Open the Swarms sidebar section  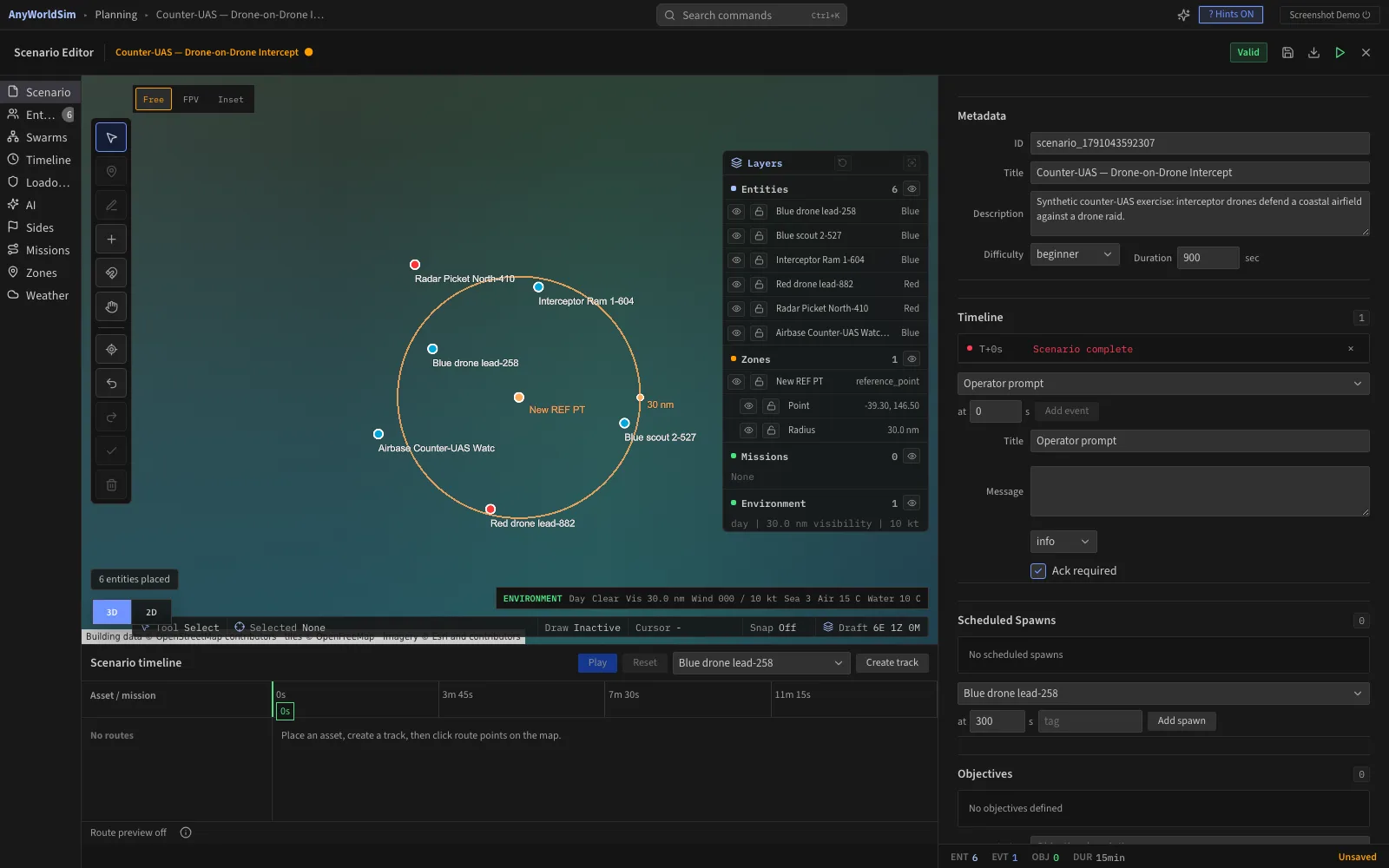tap(40, 137)
